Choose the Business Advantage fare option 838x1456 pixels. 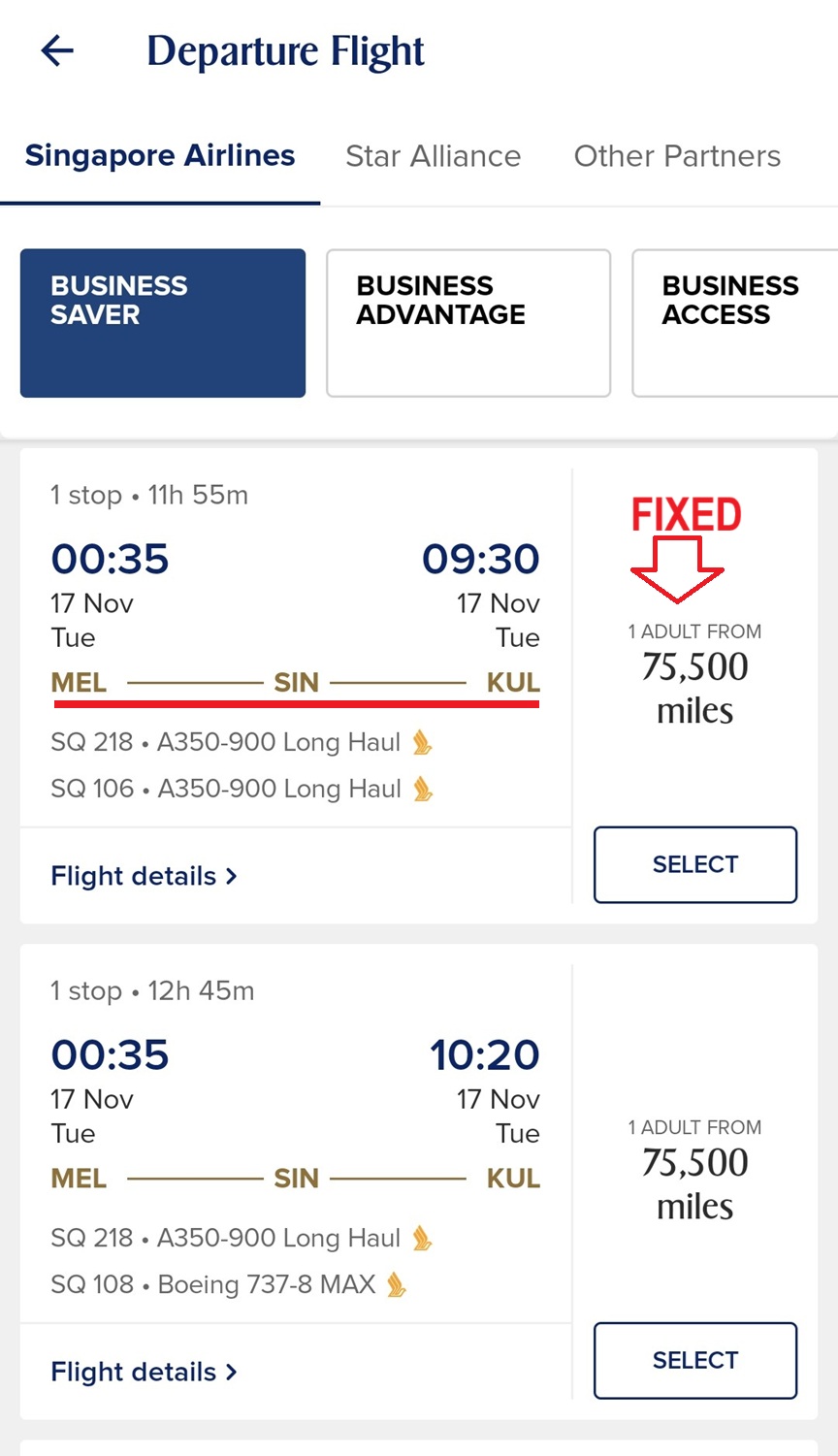(x=468, y=323)
